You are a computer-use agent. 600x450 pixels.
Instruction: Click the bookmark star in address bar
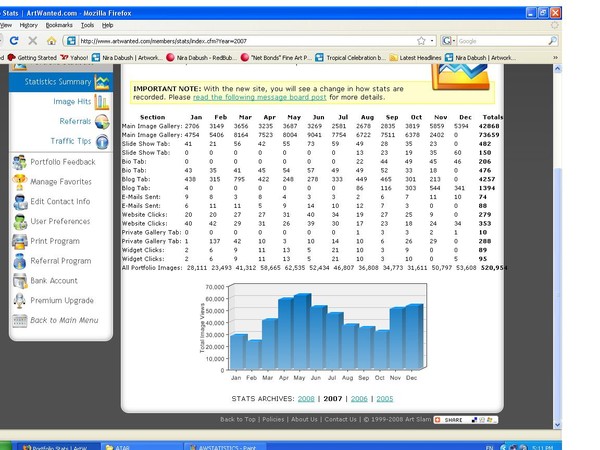click(x=421, y=41)
